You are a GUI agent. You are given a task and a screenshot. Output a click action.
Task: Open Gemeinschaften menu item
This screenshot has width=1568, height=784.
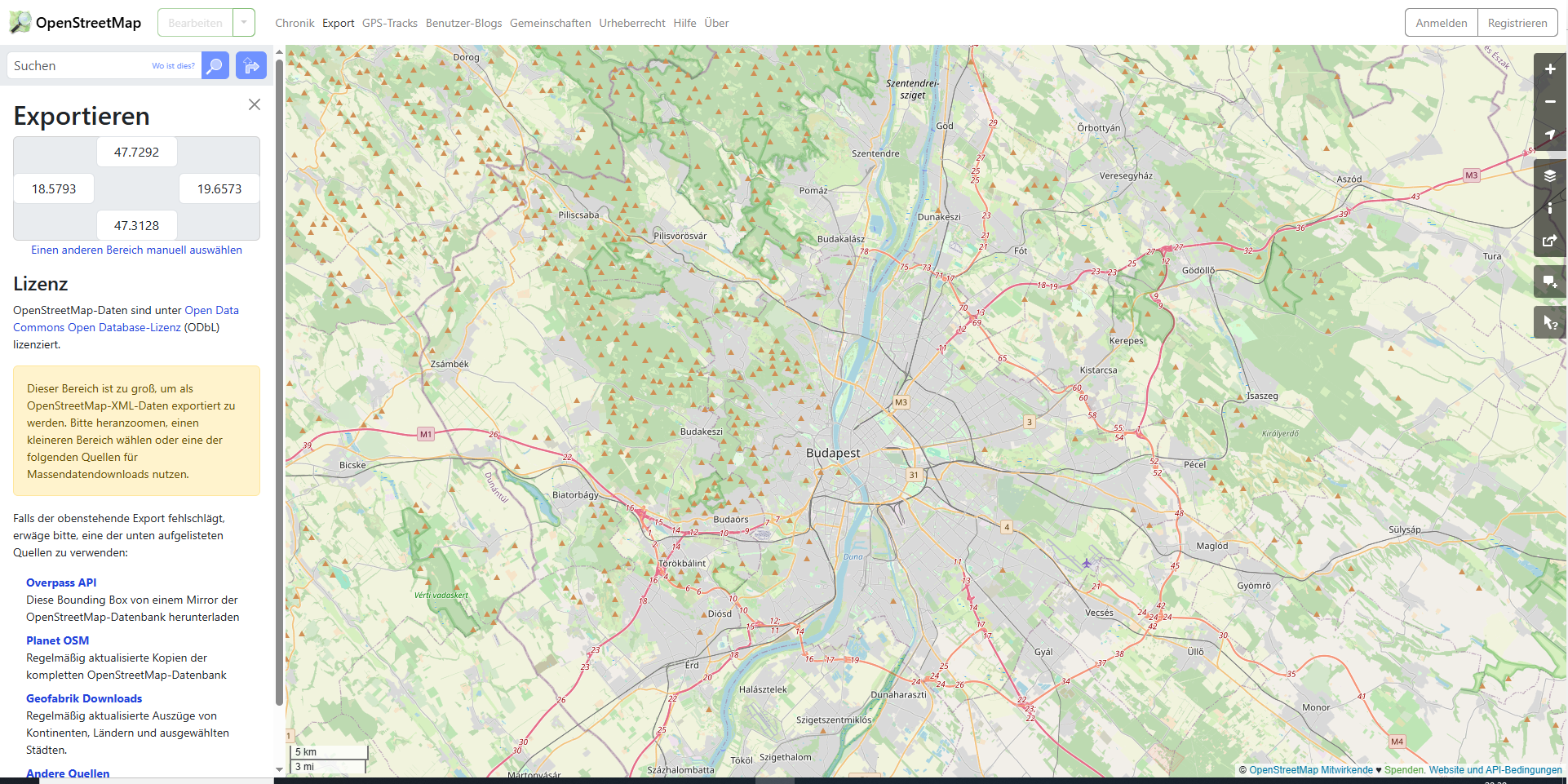pyautogui.click(x=551, y=23)
